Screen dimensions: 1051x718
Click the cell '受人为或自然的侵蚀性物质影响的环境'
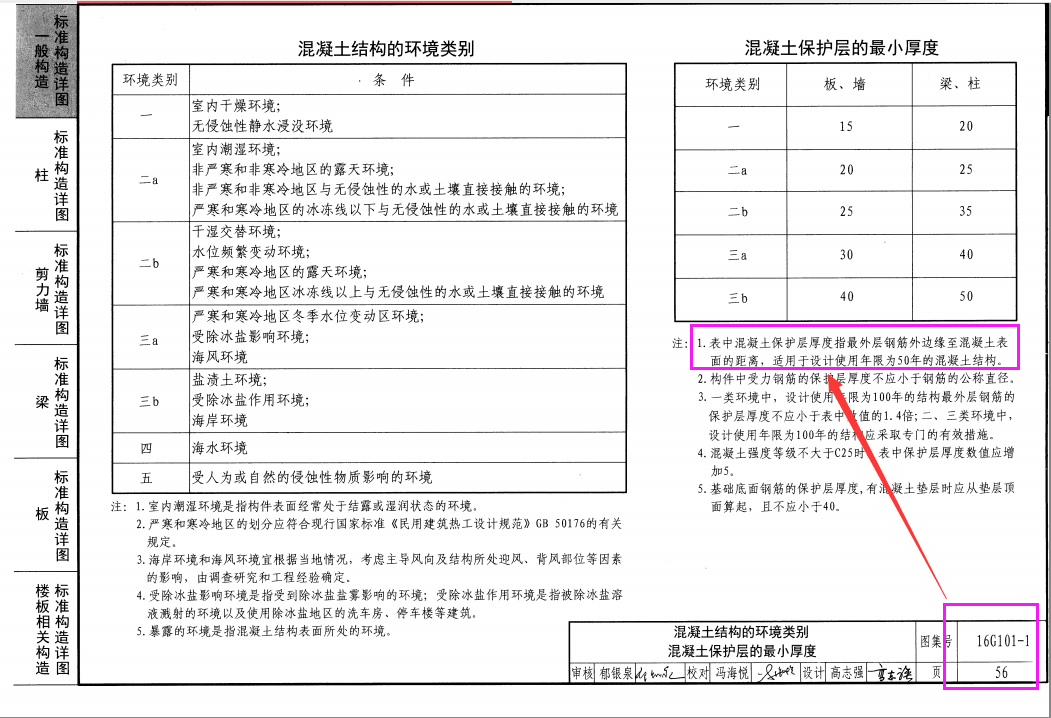pos(312,477)
